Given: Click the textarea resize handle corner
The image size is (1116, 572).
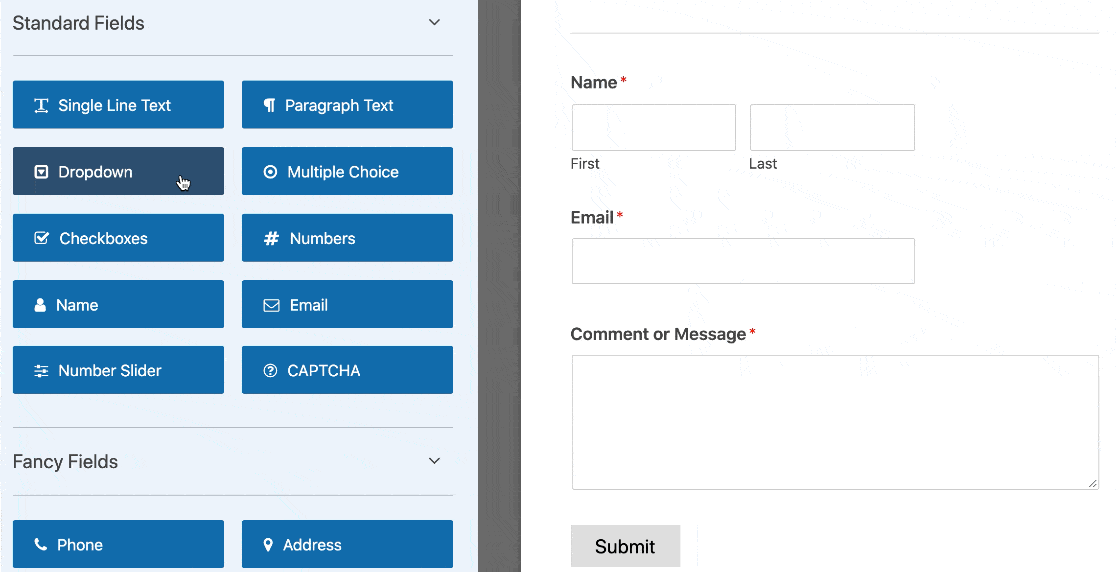Looking at the screenshot, I should click(1093, 484).
